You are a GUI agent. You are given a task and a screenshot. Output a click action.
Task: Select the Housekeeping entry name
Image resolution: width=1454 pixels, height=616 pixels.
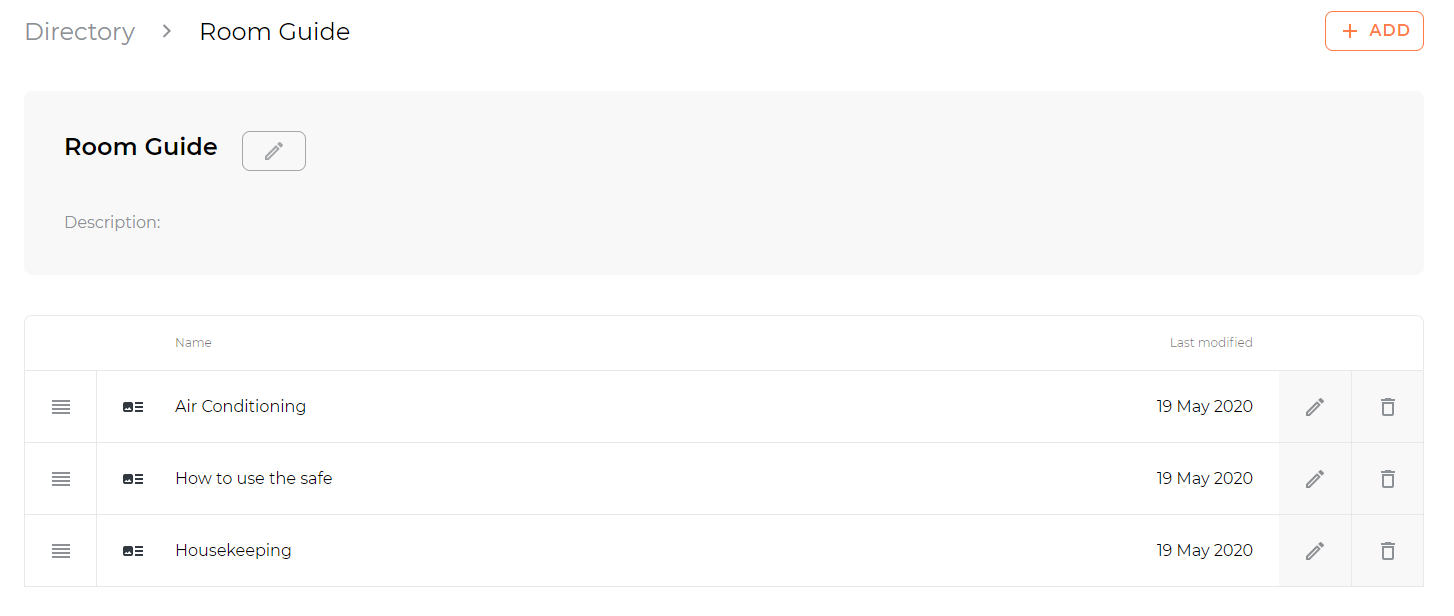(x=233, y=551)
